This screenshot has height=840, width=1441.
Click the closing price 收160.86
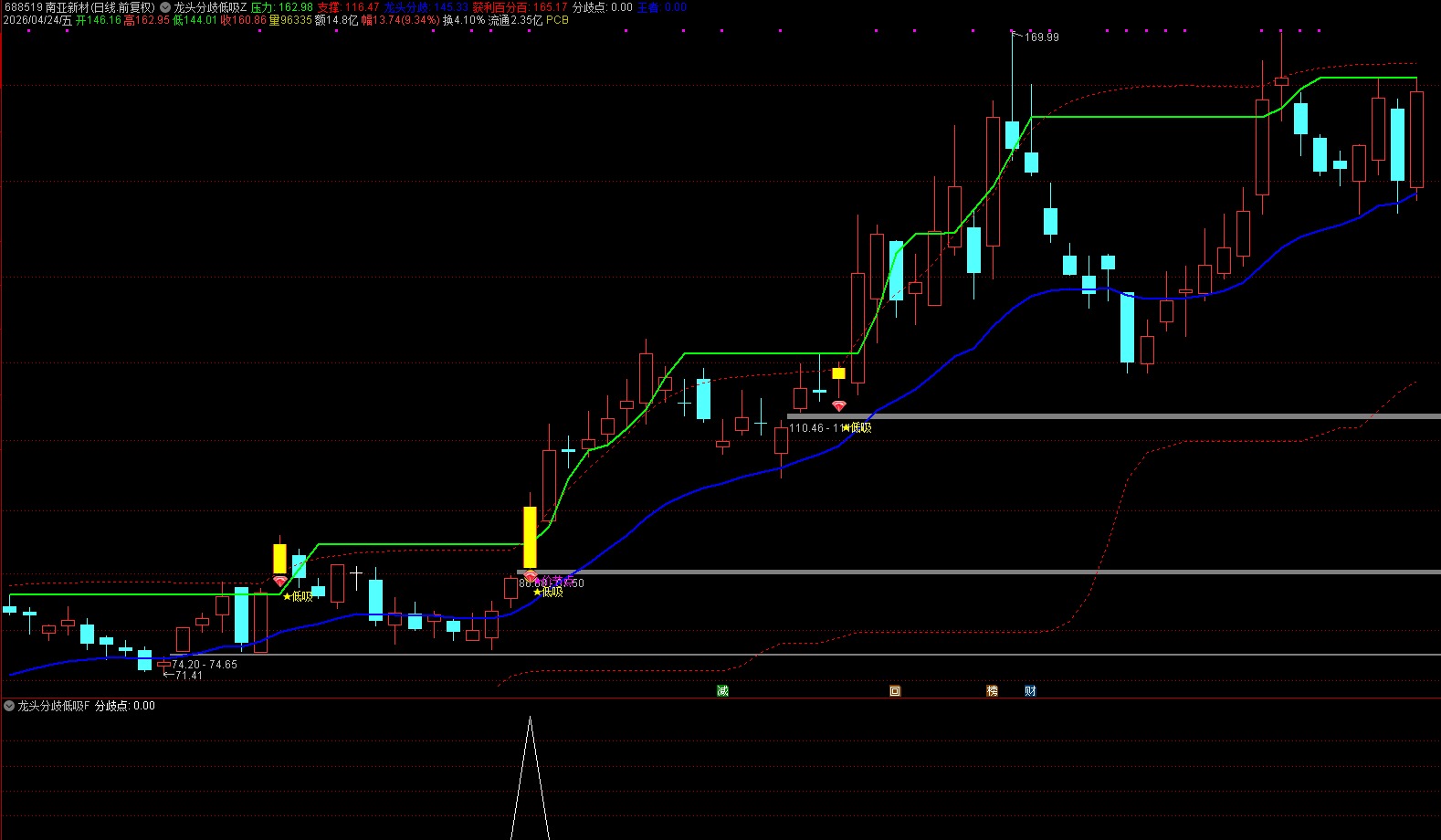244,20
